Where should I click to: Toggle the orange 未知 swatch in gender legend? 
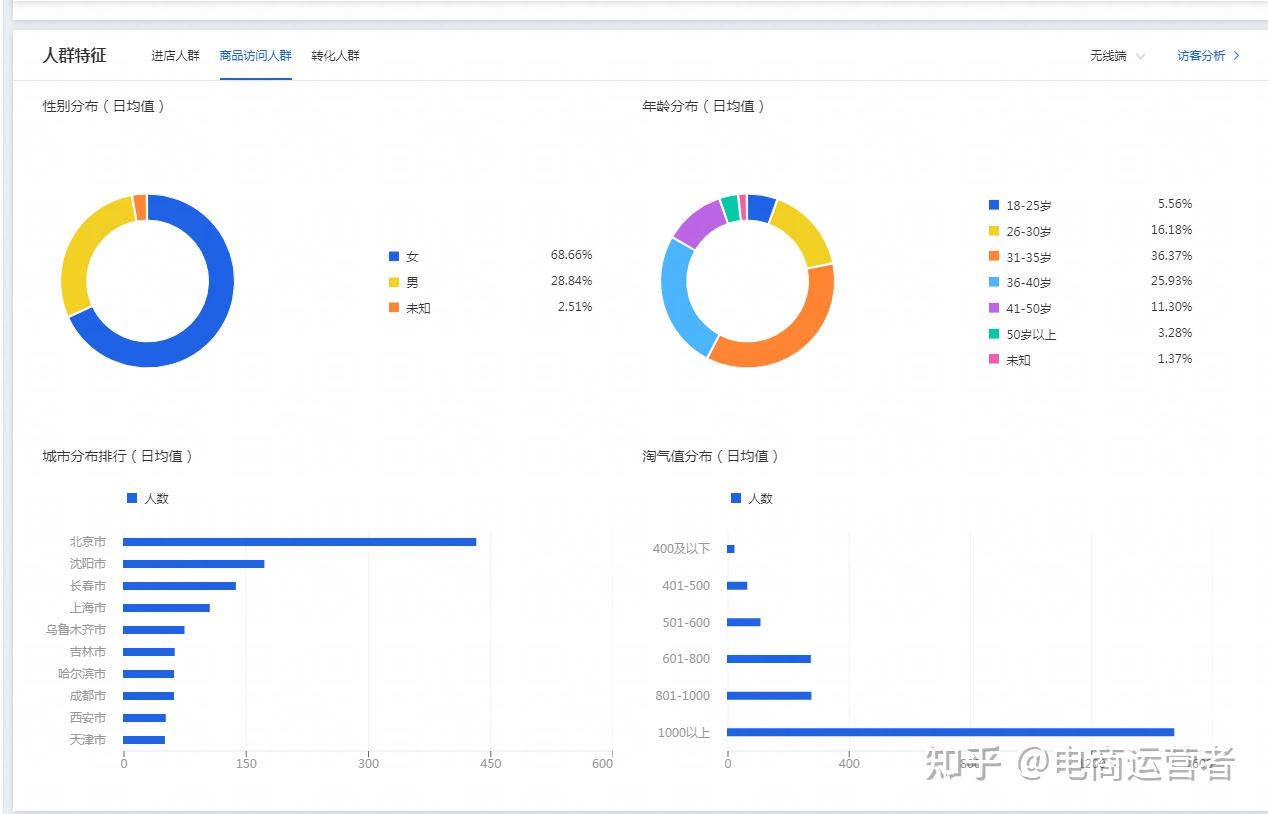coord(394,307)
